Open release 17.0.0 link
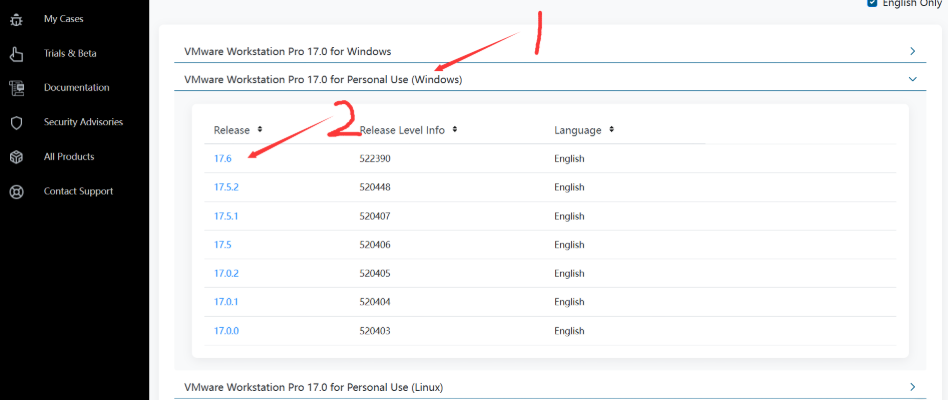948x400 pixels. tap(227, 331)
